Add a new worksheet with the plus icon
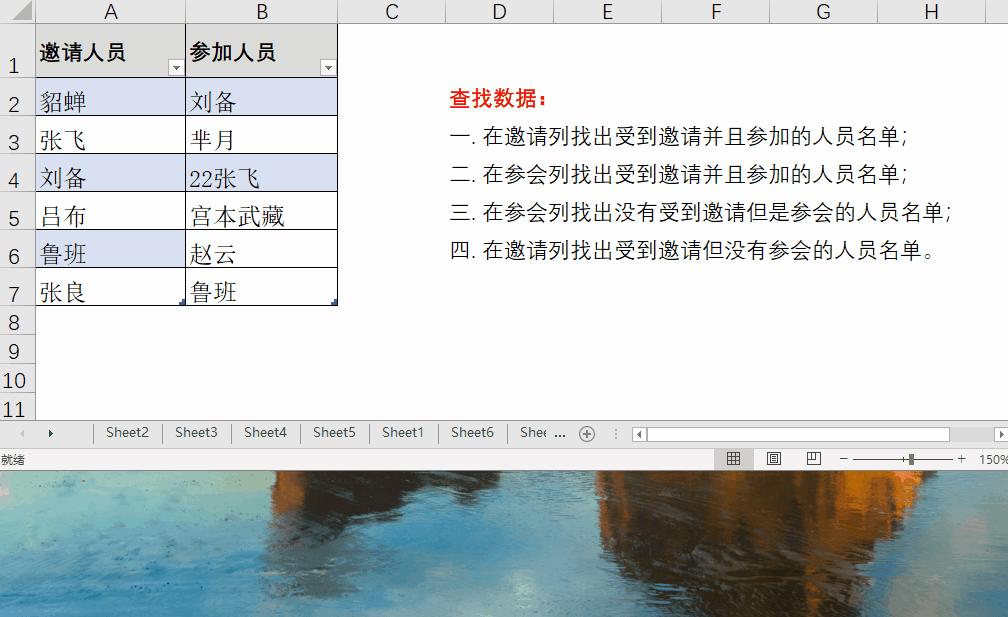Viewport: 1008px width, 617px height. pos(587,433)
